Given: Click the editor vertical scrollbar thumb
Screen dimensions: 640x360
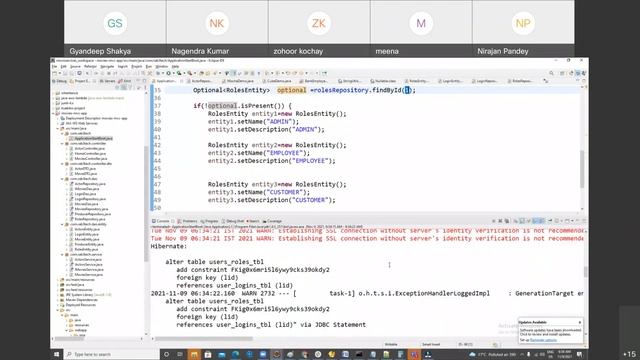Looking at the screenshot, I should 582,169.
